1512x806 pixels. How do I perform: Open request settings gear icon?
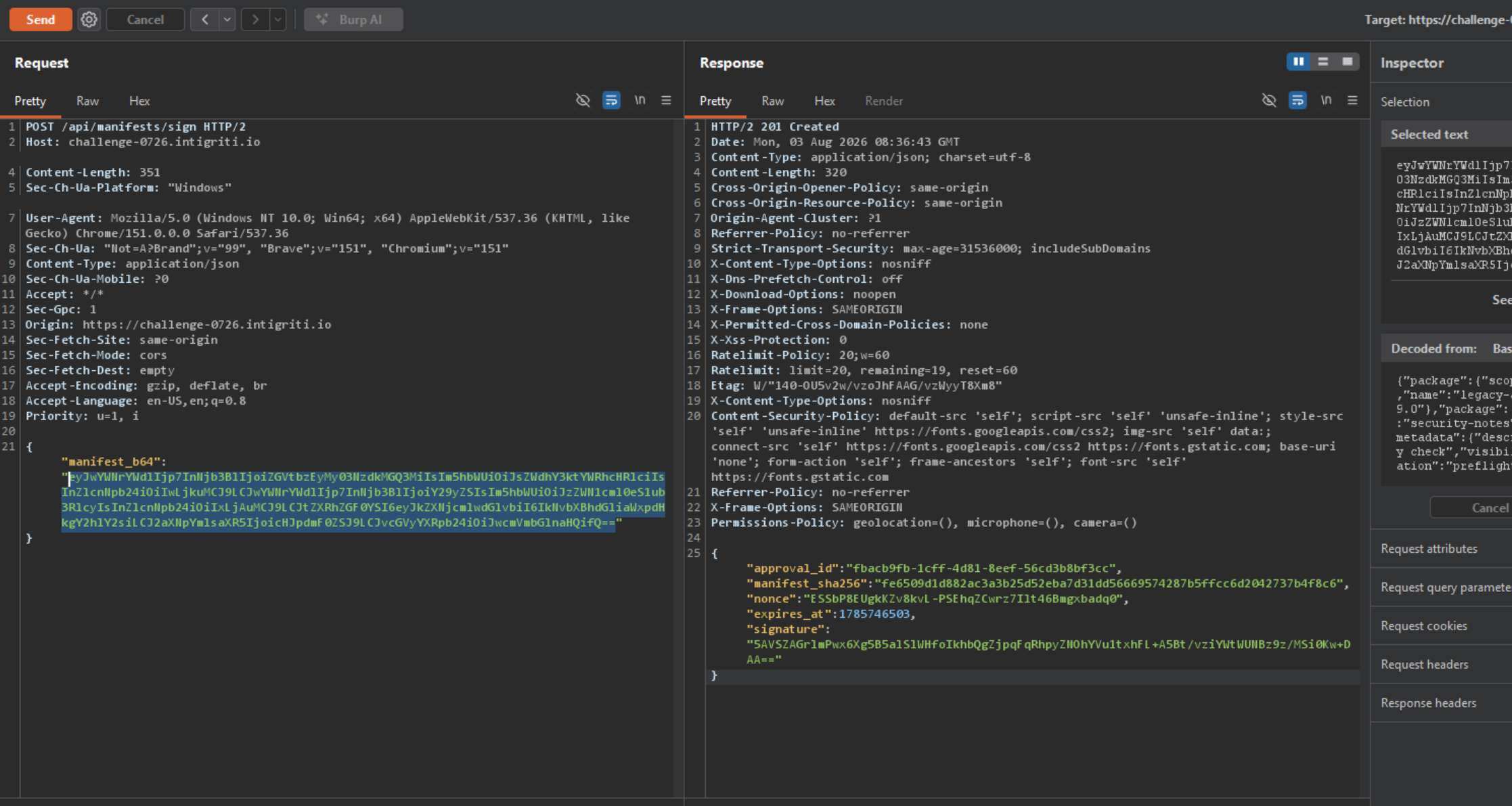pos(89,20)
